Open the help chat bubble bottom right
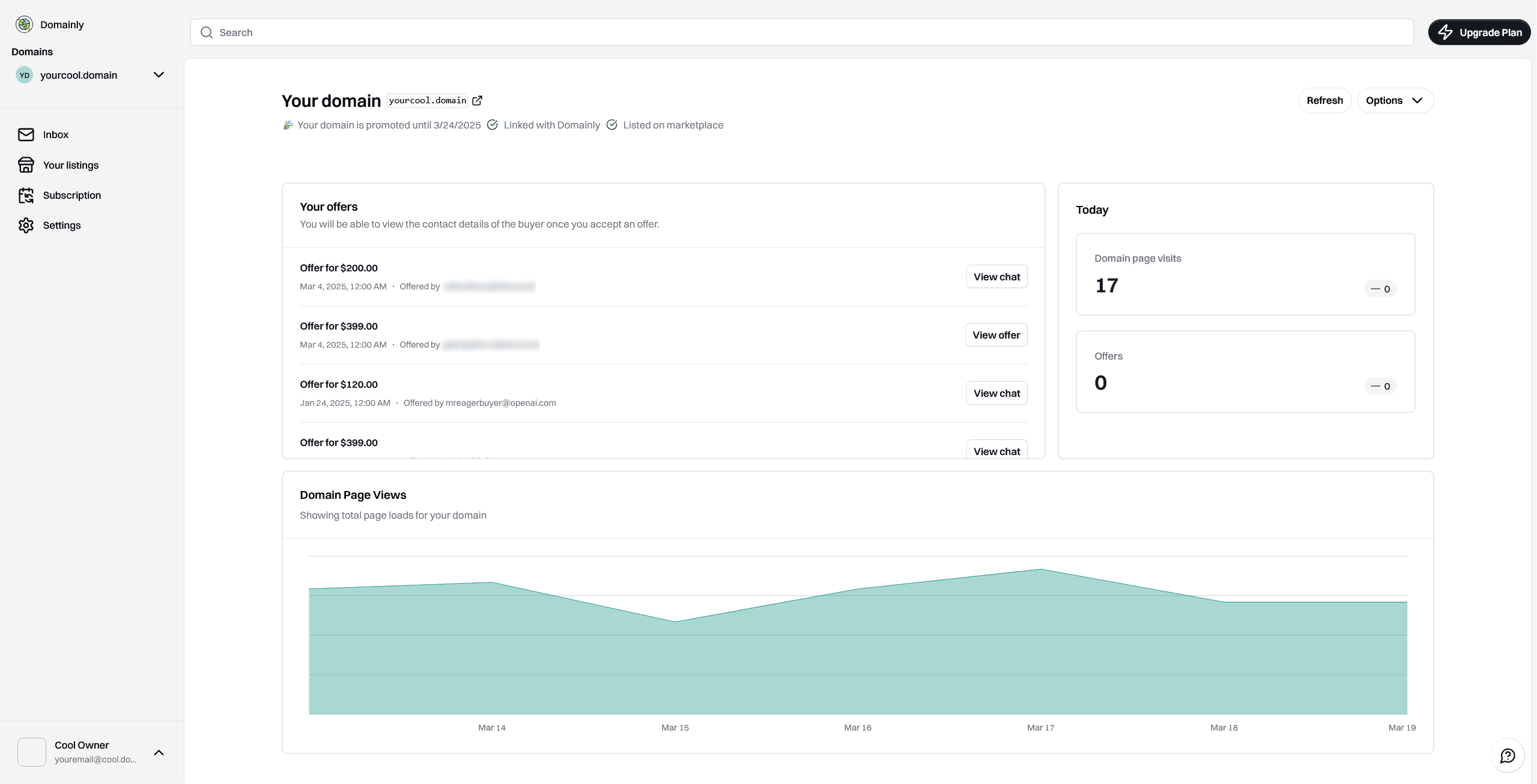This screenshot has width=1537, height=784. click(1508, 755)
